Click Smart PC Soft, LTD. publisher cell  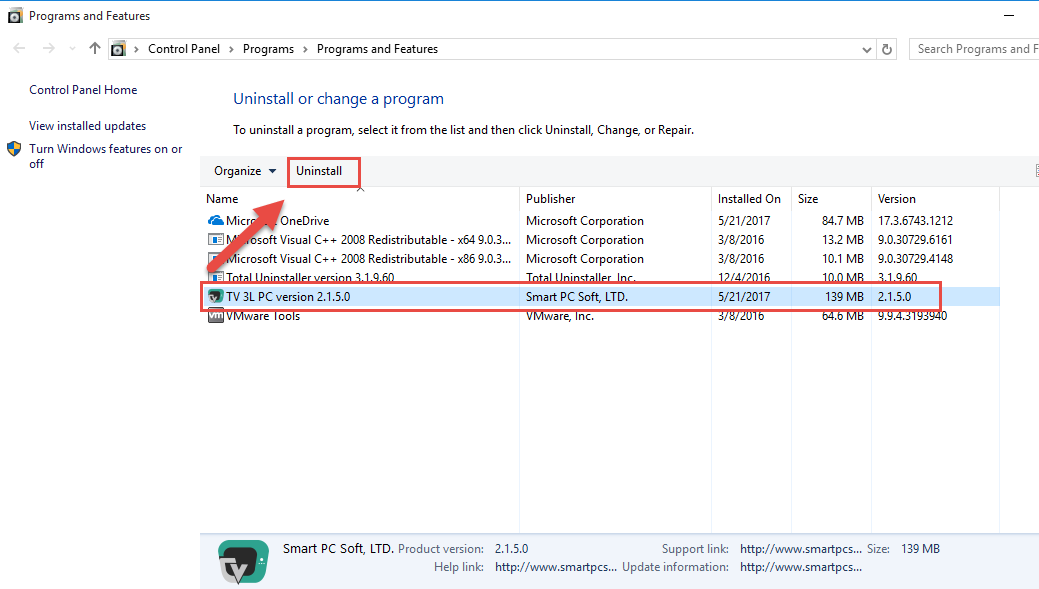[x=576, y=297]
